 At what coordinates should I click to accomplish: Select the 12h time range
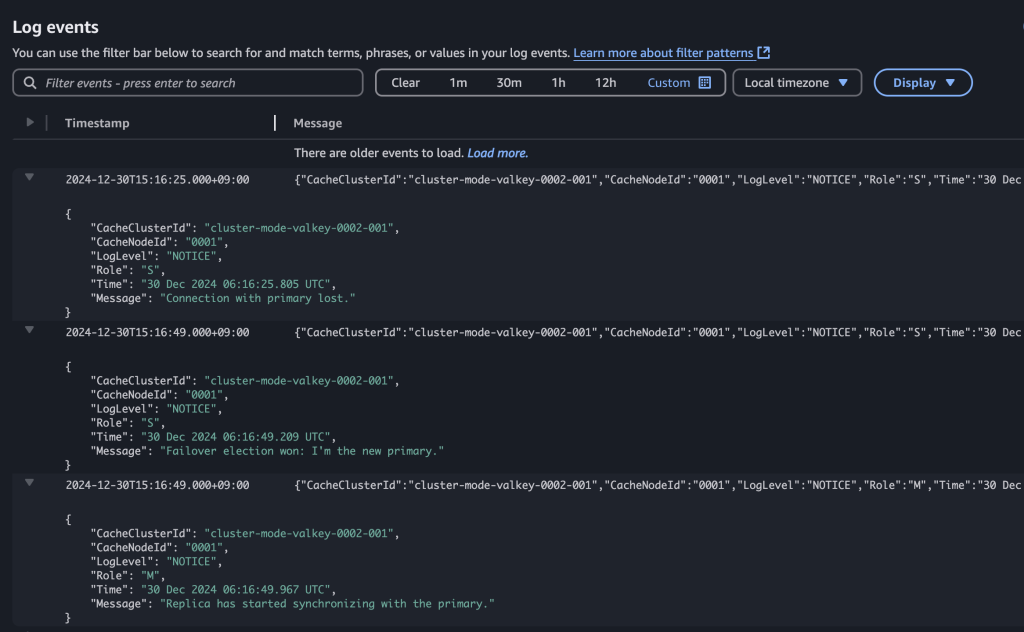[x=605, y=83]
